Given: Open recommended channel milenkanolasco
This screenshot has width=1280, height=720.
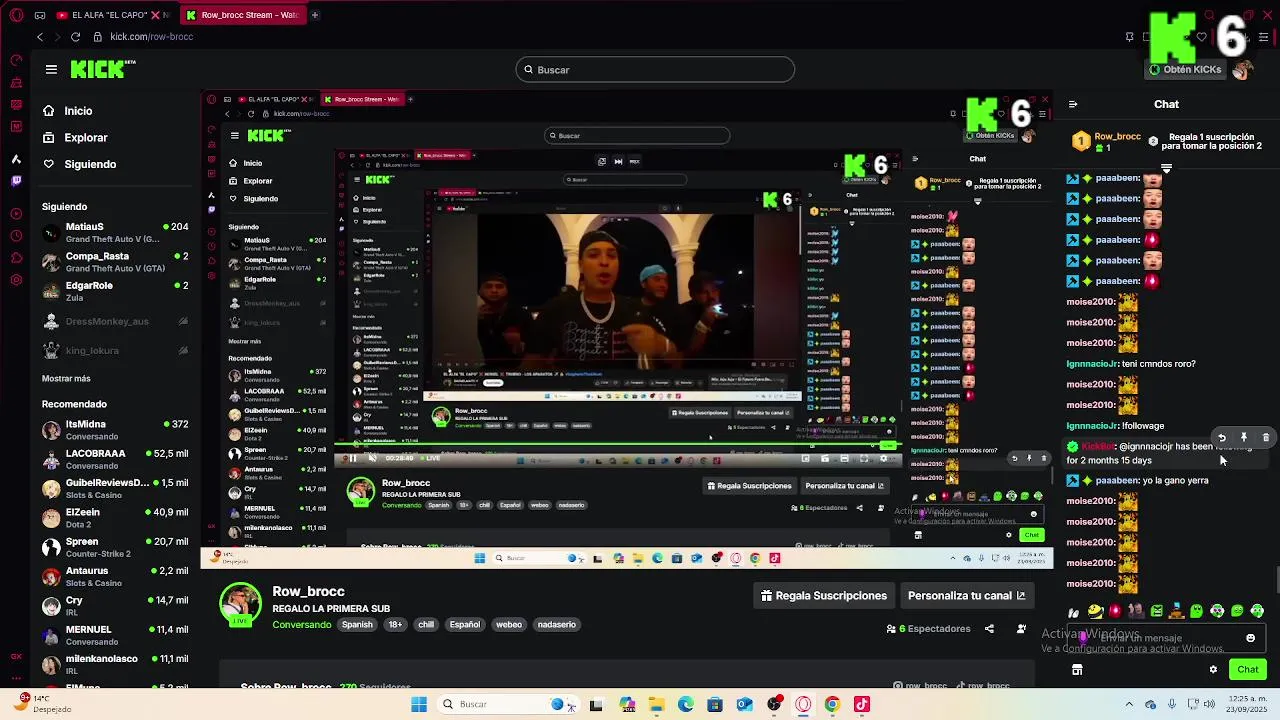Looking at the screenshot, I should tap(115, 664).
